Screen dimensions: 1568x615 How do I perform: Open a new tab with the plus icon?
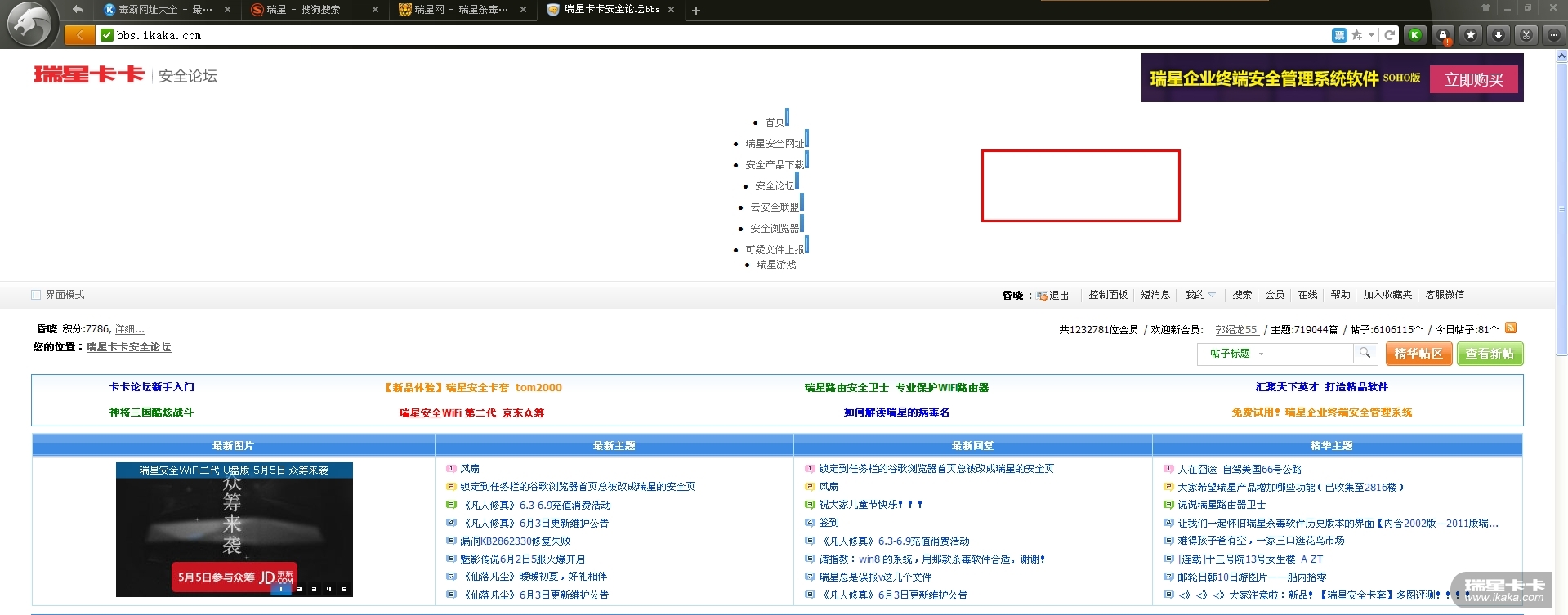click(x=696, y=11)
